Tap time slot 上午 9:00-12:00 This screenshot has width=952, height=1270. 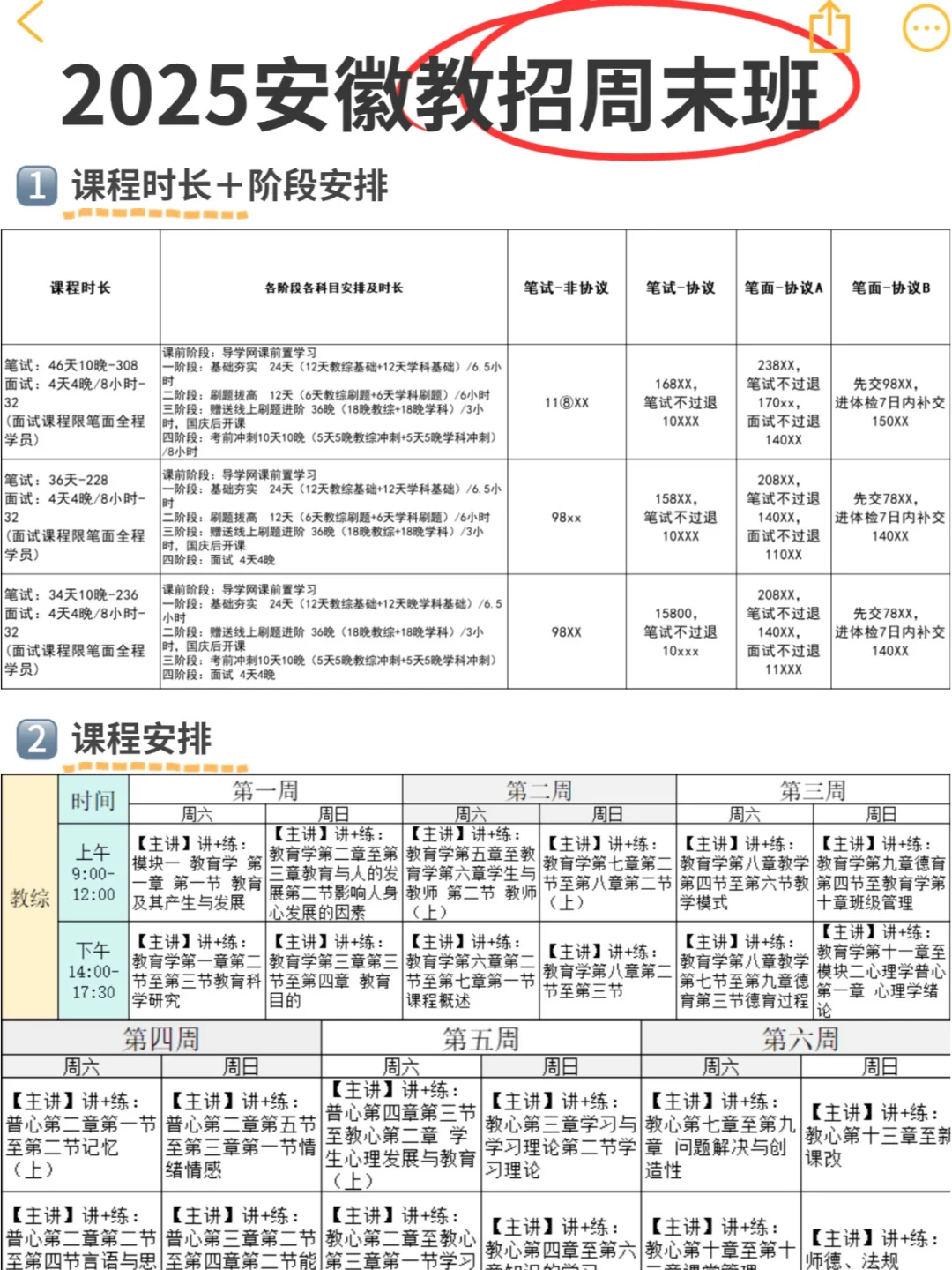coord(93,873)
